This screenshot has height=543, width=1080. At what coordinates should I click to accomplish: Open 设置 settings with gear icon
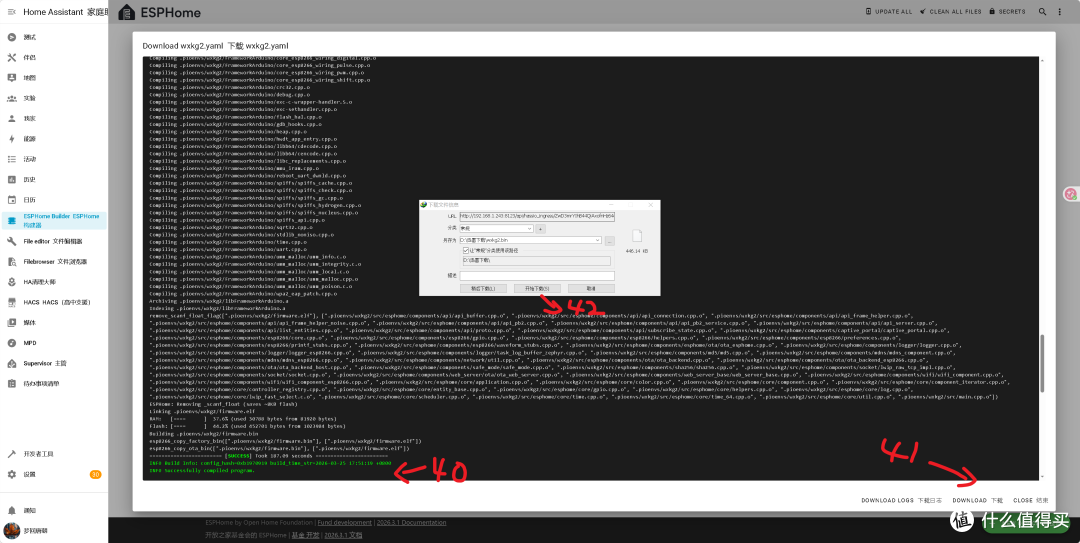(x=54, y=474)
